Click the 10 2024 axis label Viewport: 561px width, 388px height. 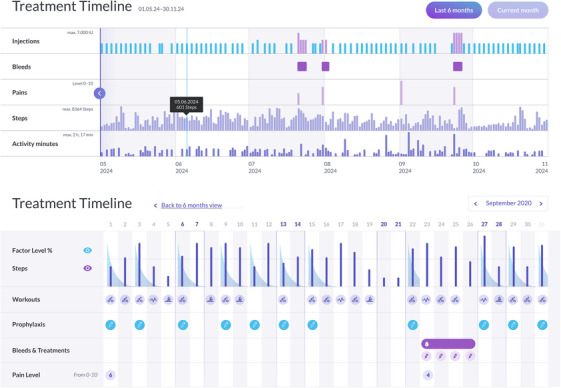pos(479,168)
